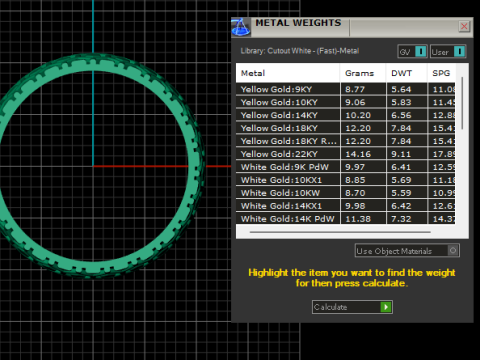Select the Yellow Gold:22KY row
Image resolution: width=480 pixels, height=360 pixels.
tap(345, 154)
